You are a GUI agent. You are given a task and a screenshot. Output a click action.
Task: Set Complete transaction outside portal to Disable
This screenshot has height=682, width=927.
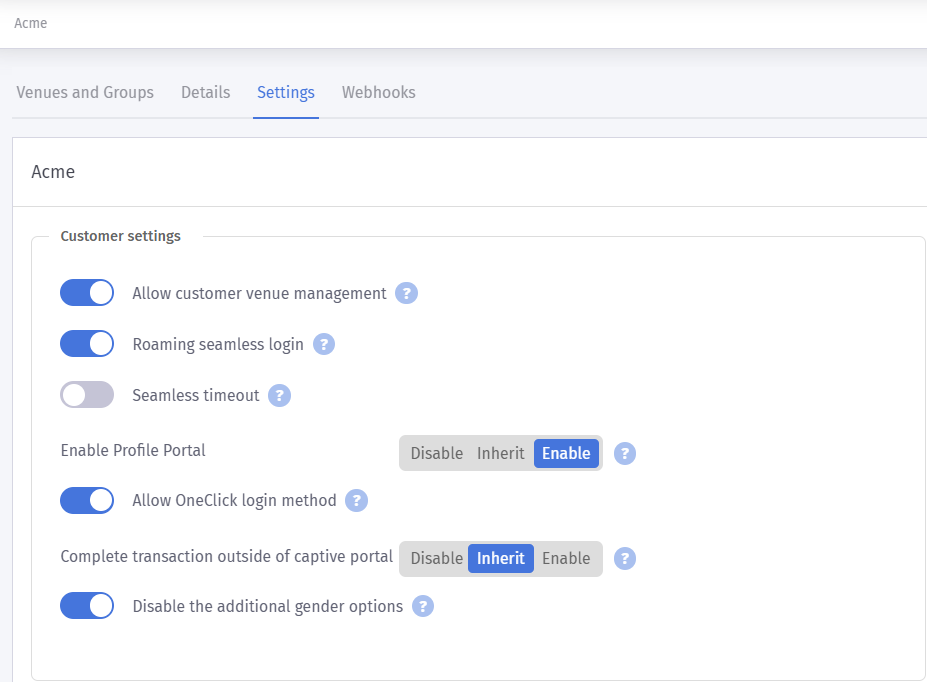436,558
